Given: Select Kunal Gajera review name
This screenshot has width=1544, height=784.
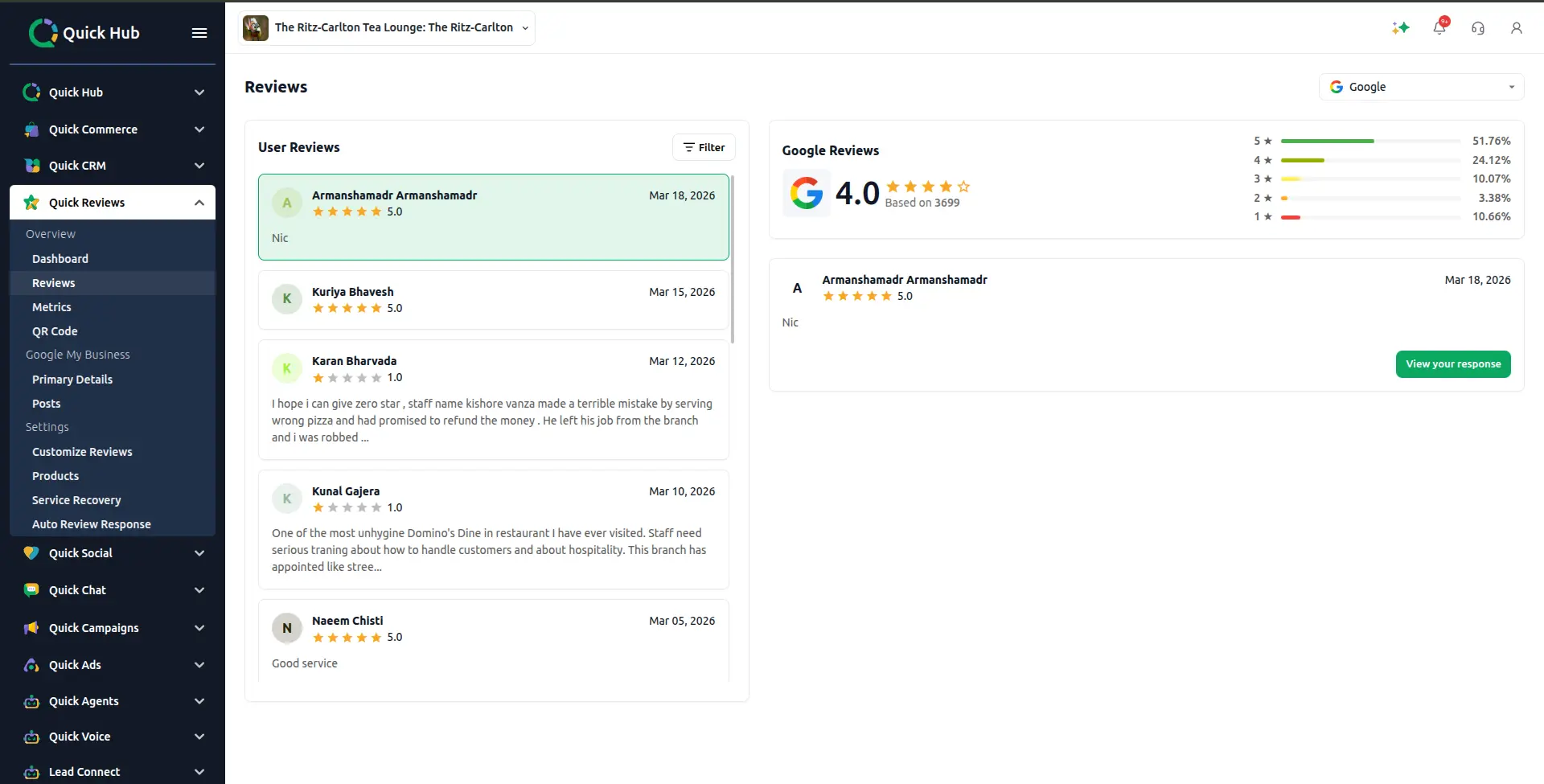Looking at the screenshot, I should pyautogui.click(x=346, y=491).
